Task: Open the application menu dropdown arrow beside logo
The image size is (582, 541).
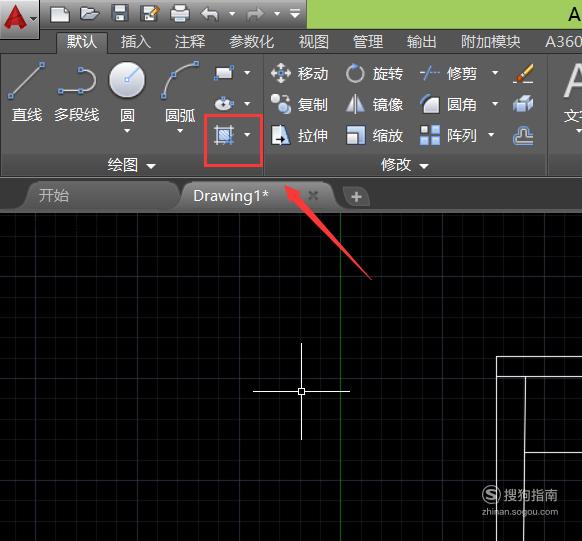Action: [33, 19]
